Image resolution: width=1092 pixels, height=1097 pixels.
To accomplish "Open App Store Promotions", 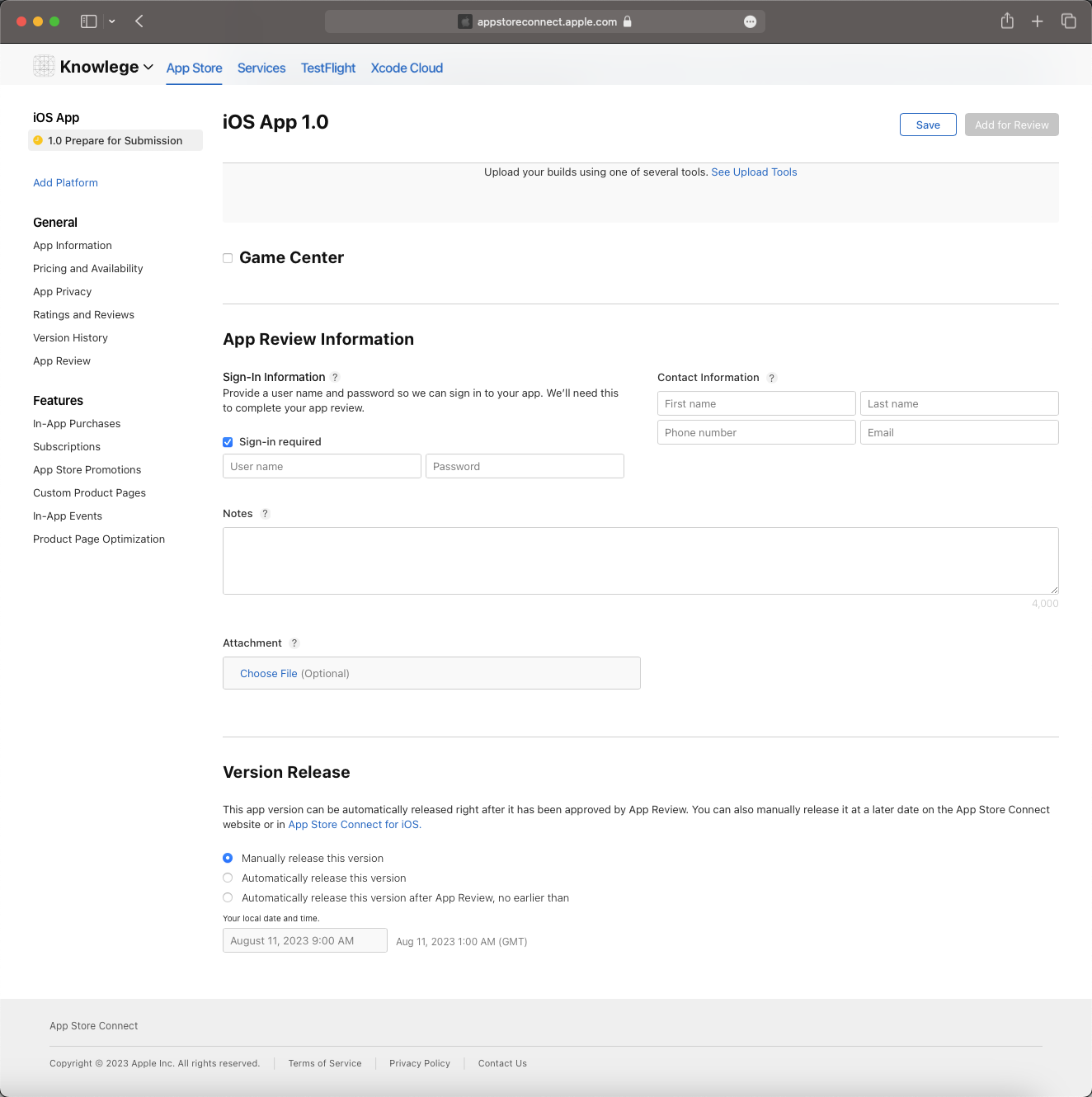I will [87, 469].
